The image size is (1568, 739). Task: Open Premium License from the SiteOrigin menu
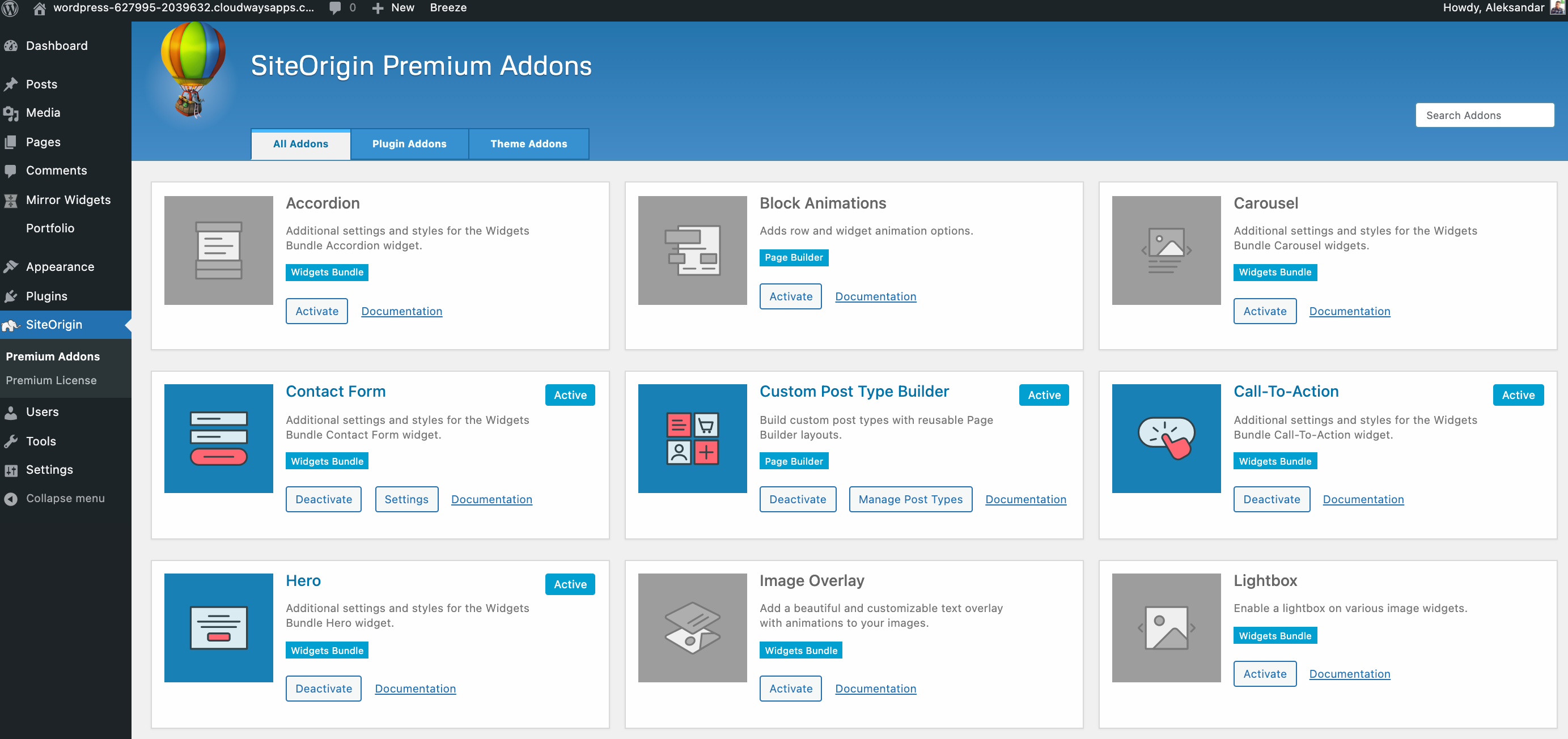(x=51, y=380)
